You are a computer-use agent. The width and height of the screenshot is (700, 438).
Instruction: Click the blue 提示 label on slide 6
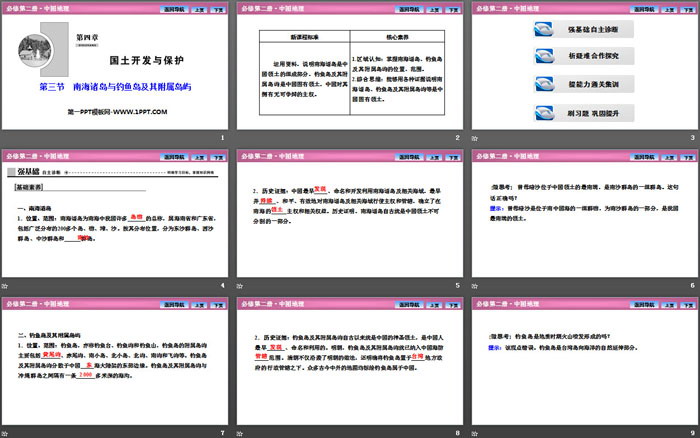pos(497,208)
